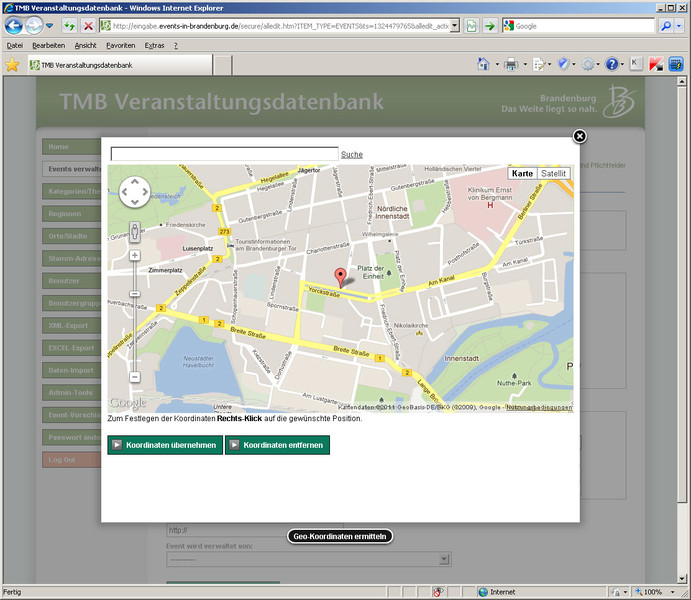The image size is (691, 600).
Task: Open the recent pages dropdown arrow
Action: [49, 26]
